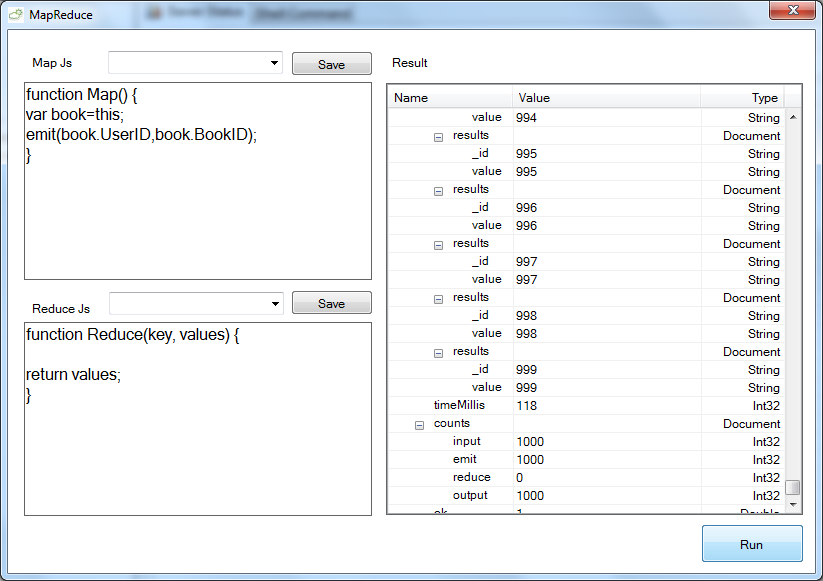The image size is (823, 581).
Task: Collapse the results node with _id 999
Action: (x=438, y=353)
